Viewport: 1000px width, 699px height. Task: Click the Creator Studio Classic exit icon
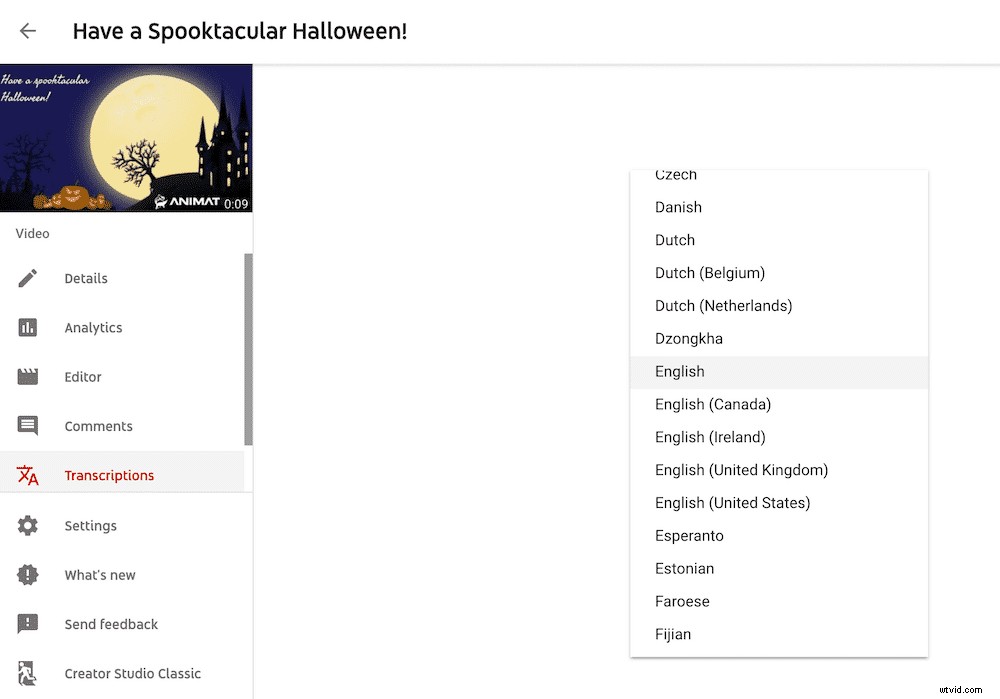(28, 673)
